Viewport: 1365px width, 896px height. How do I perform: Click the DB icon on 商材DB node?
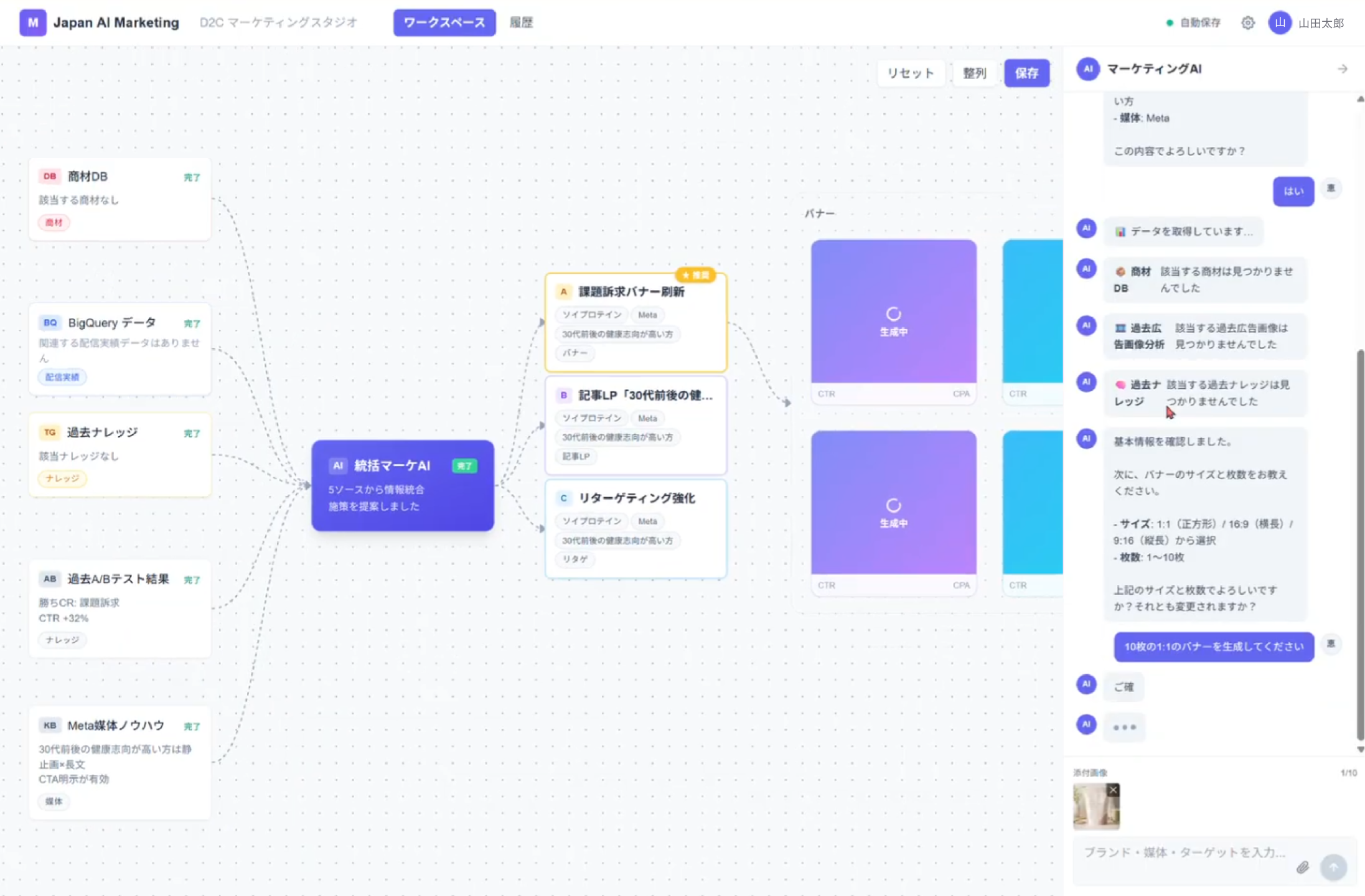point(50,176)
